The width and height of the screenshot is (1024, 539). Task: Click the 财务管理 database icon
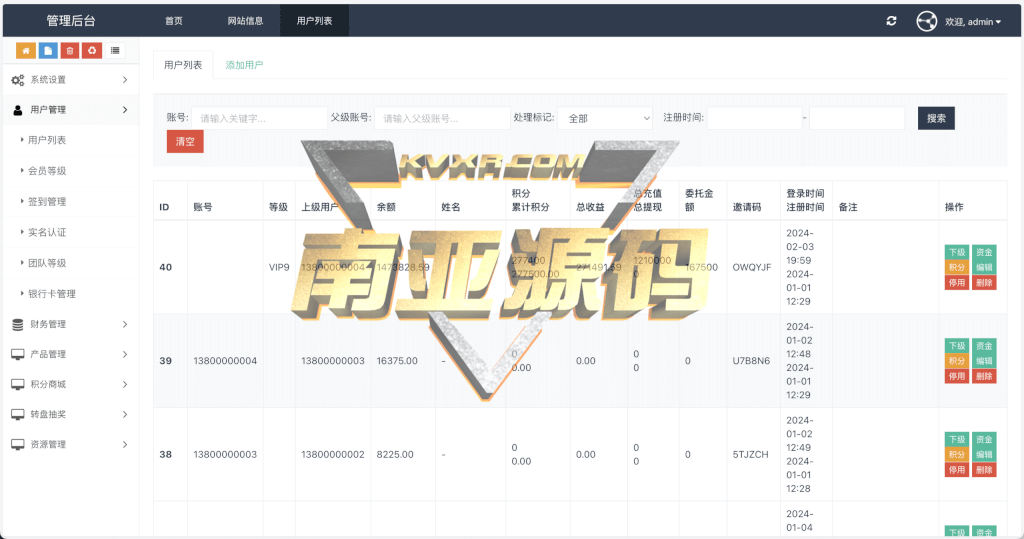[x=18, y=324]
